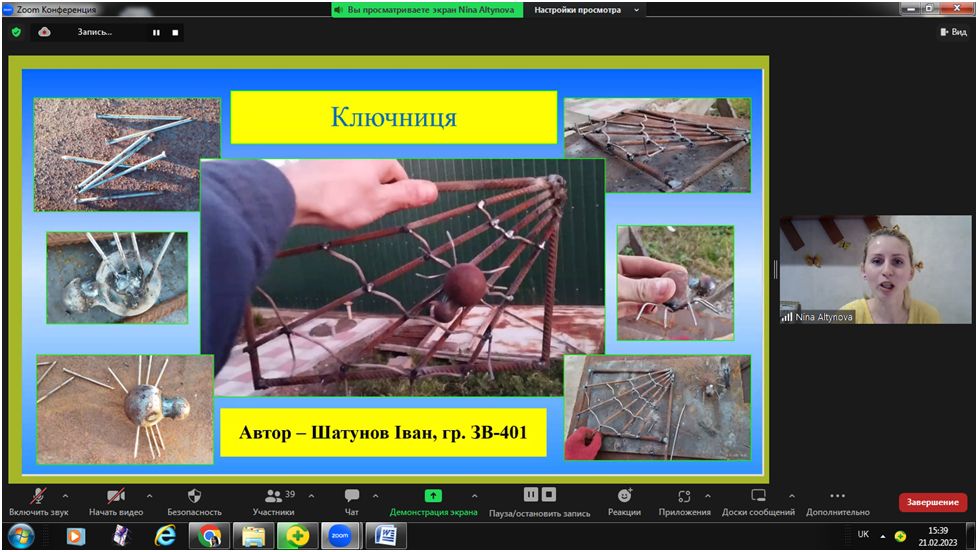Expand apps options arrow beside Приложения
The width and height of the screenshot is (978, 552).
point(707,496)
